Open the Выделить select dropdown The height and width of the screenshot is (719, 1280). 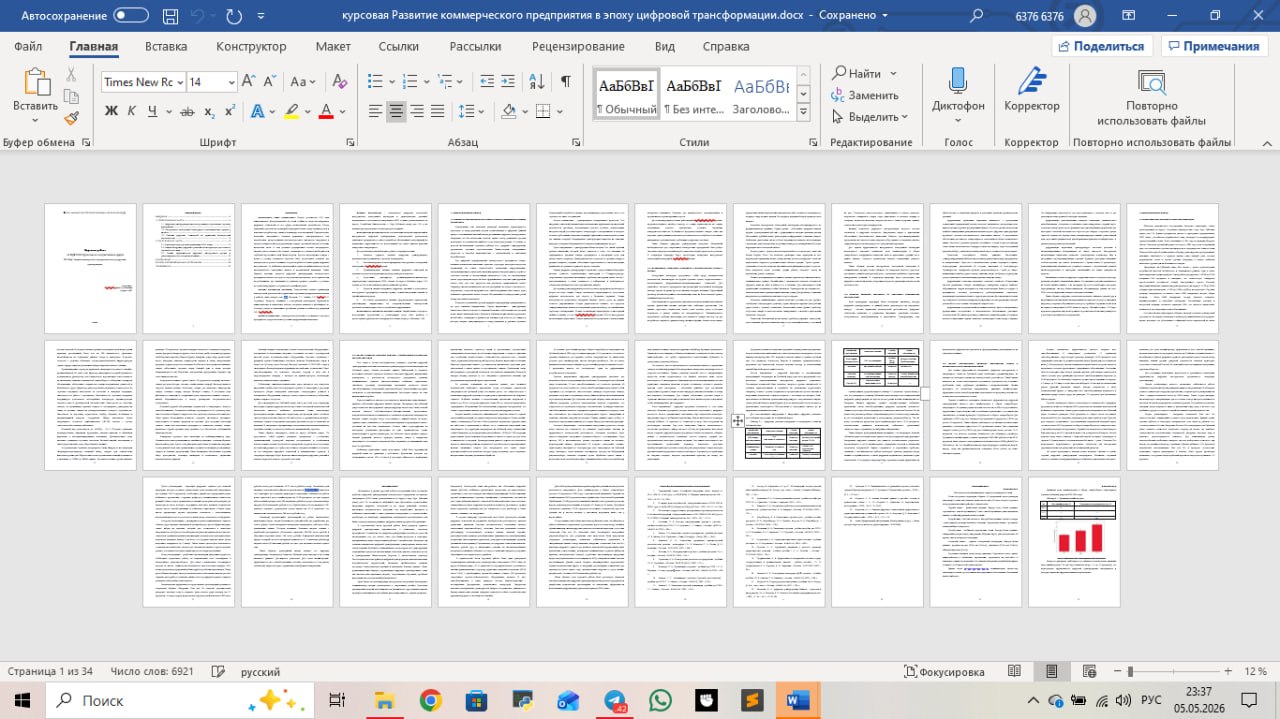(x=870, y=116)
